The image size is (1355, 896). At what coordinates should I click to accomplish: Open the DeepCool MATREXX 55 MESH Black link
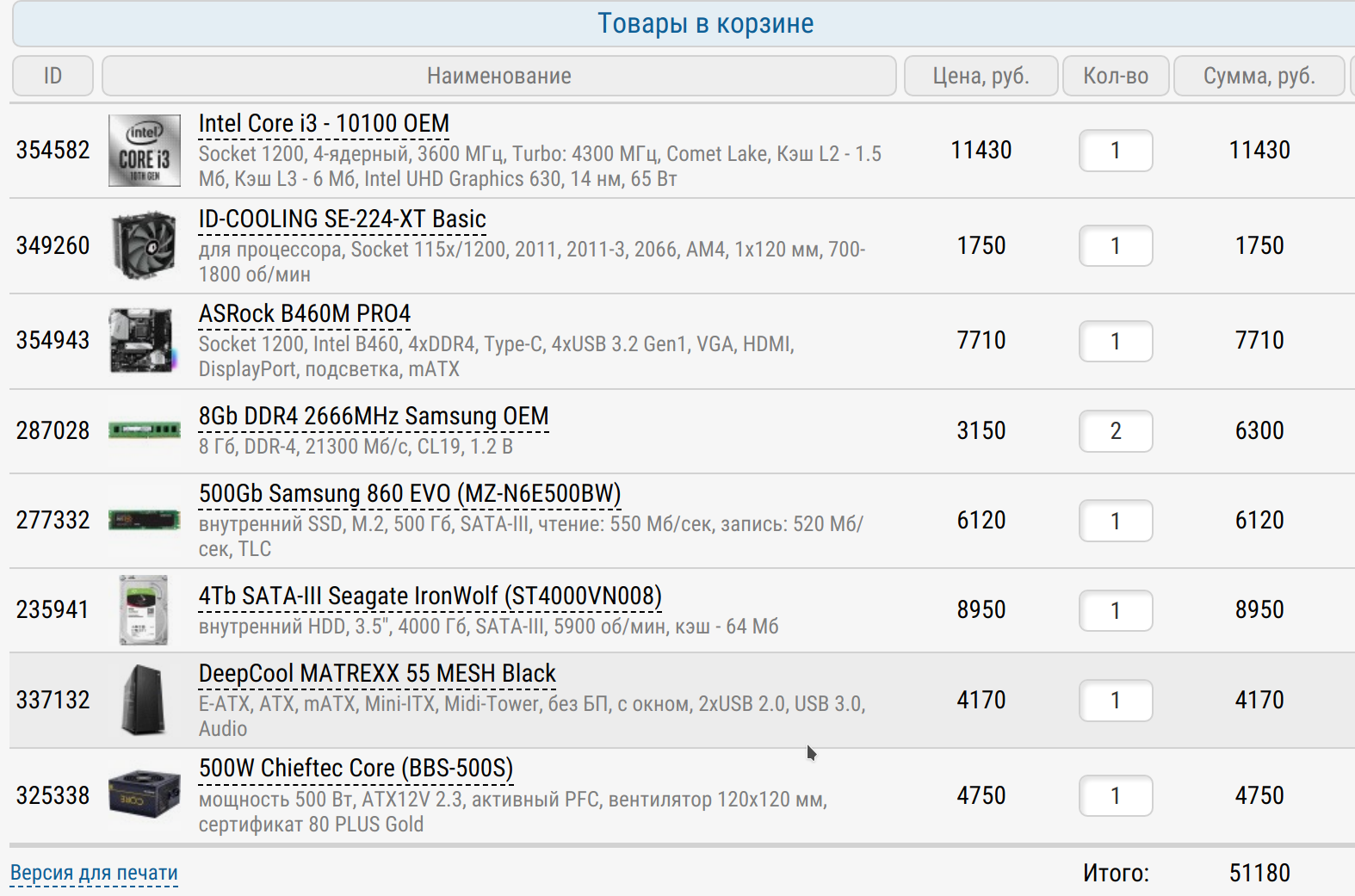click(x=377, y=674)
